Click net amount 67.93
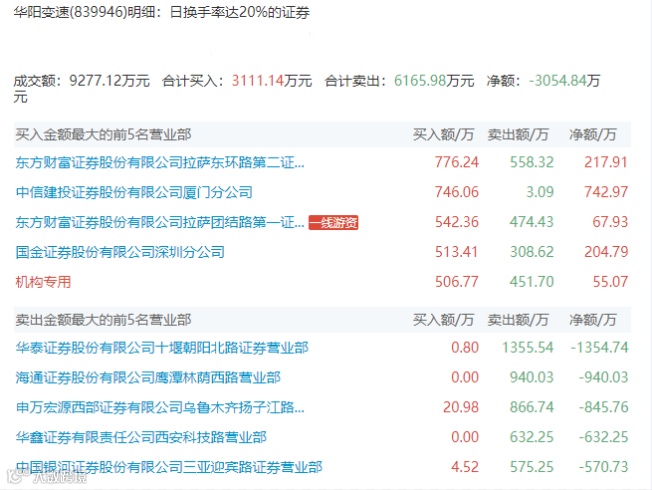This screenshot has width=652, height=490. click(x=610, y=222)
